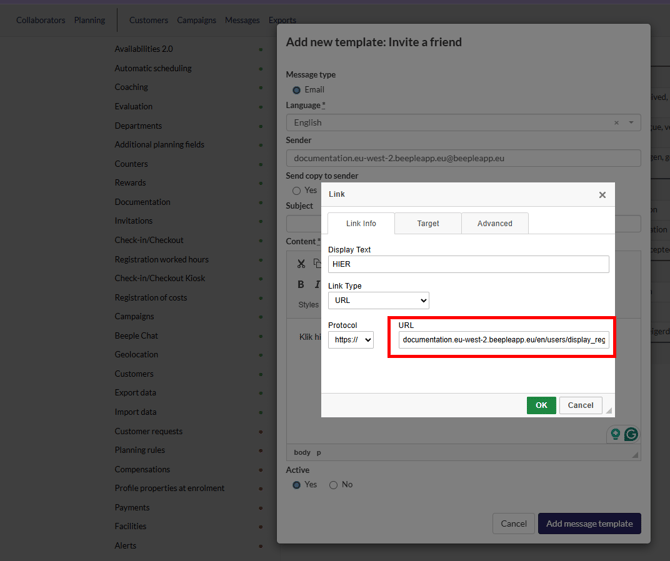This screenshot has width=670, height=561.
Task: Click the Display Text field
Action: (468, 265)
